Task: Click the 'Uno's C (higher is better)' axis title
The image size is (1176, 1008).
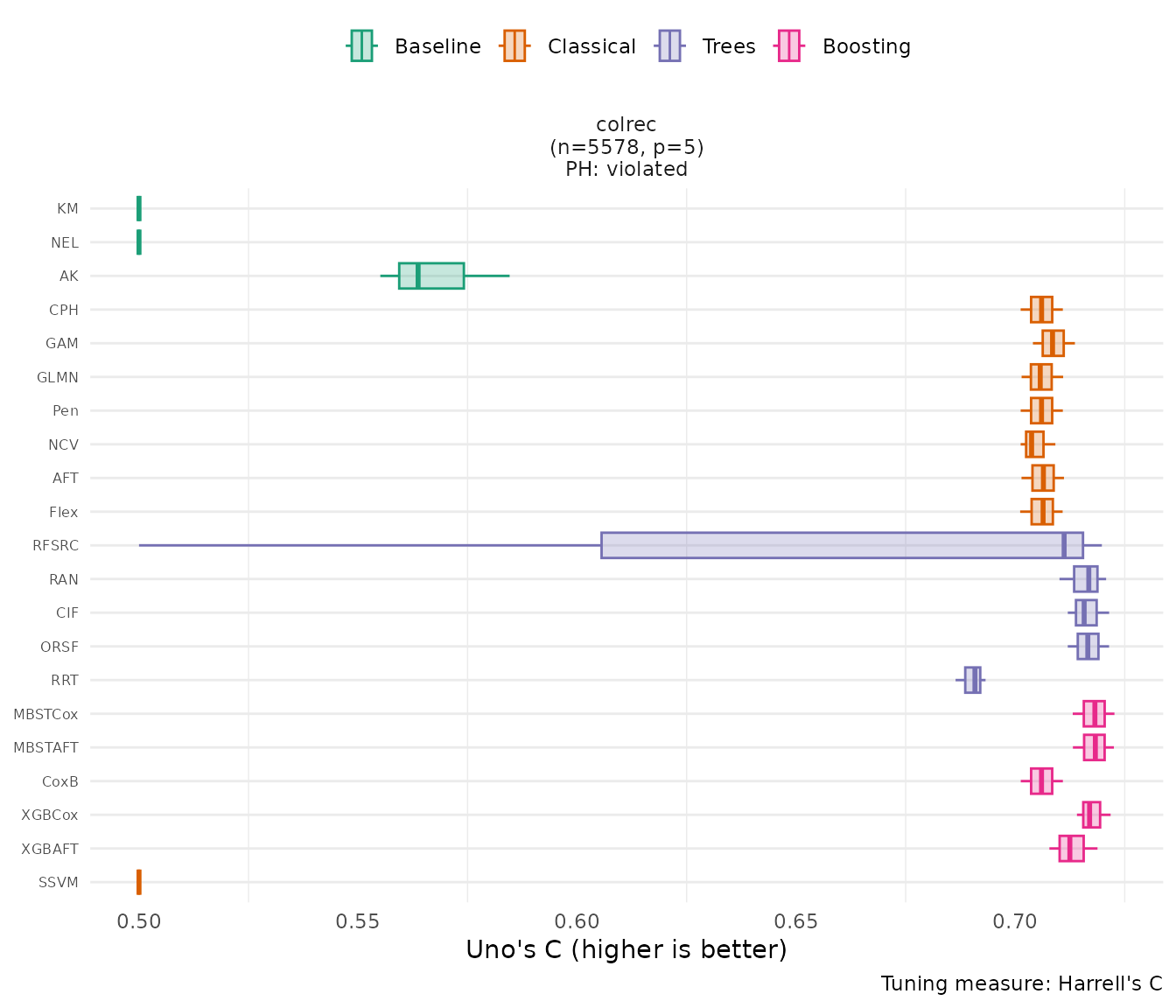Action: tap(626, 950)
